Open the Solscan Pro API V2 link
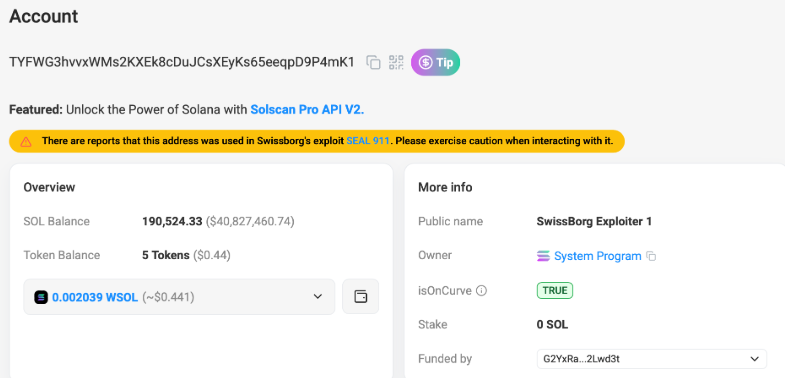The image size is (785, 378). [307, 109]
